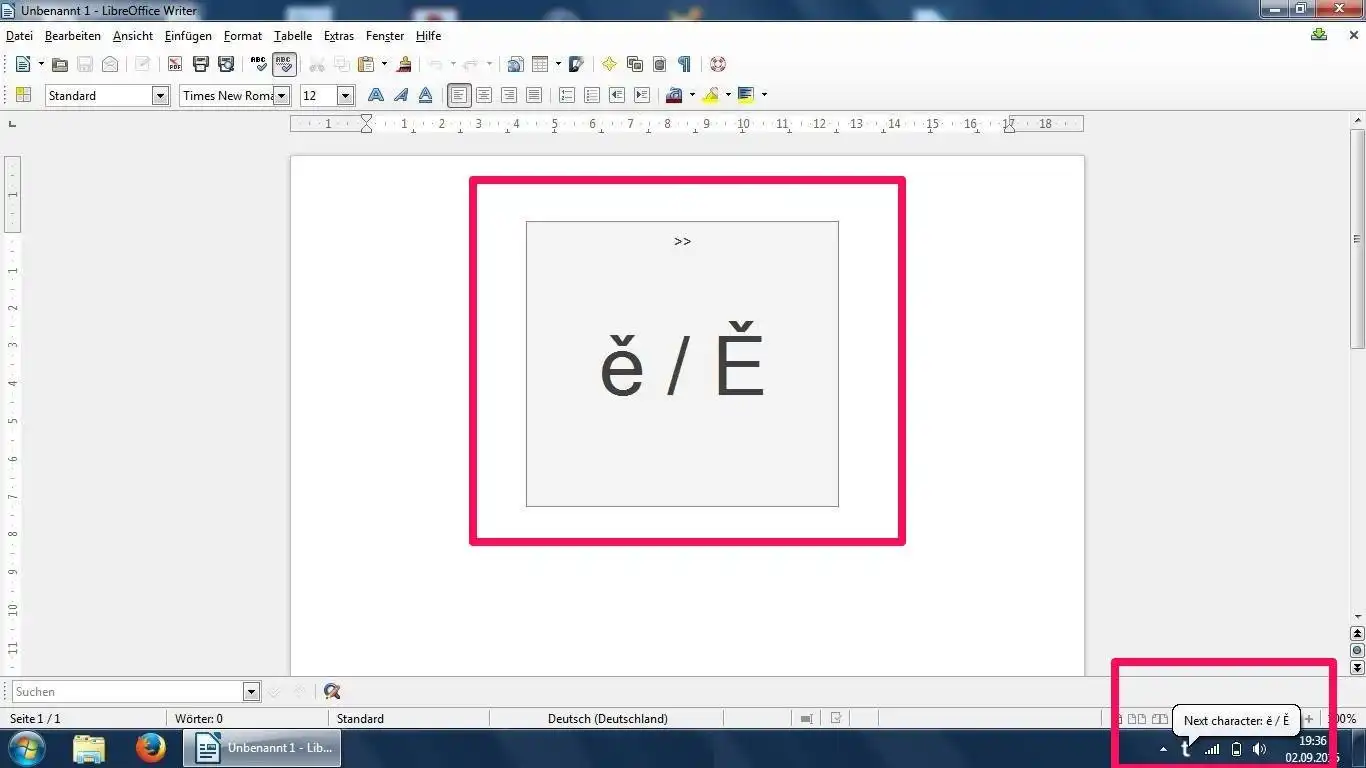Open the Format menu
1366x768 pixels.
coord(243,35)
